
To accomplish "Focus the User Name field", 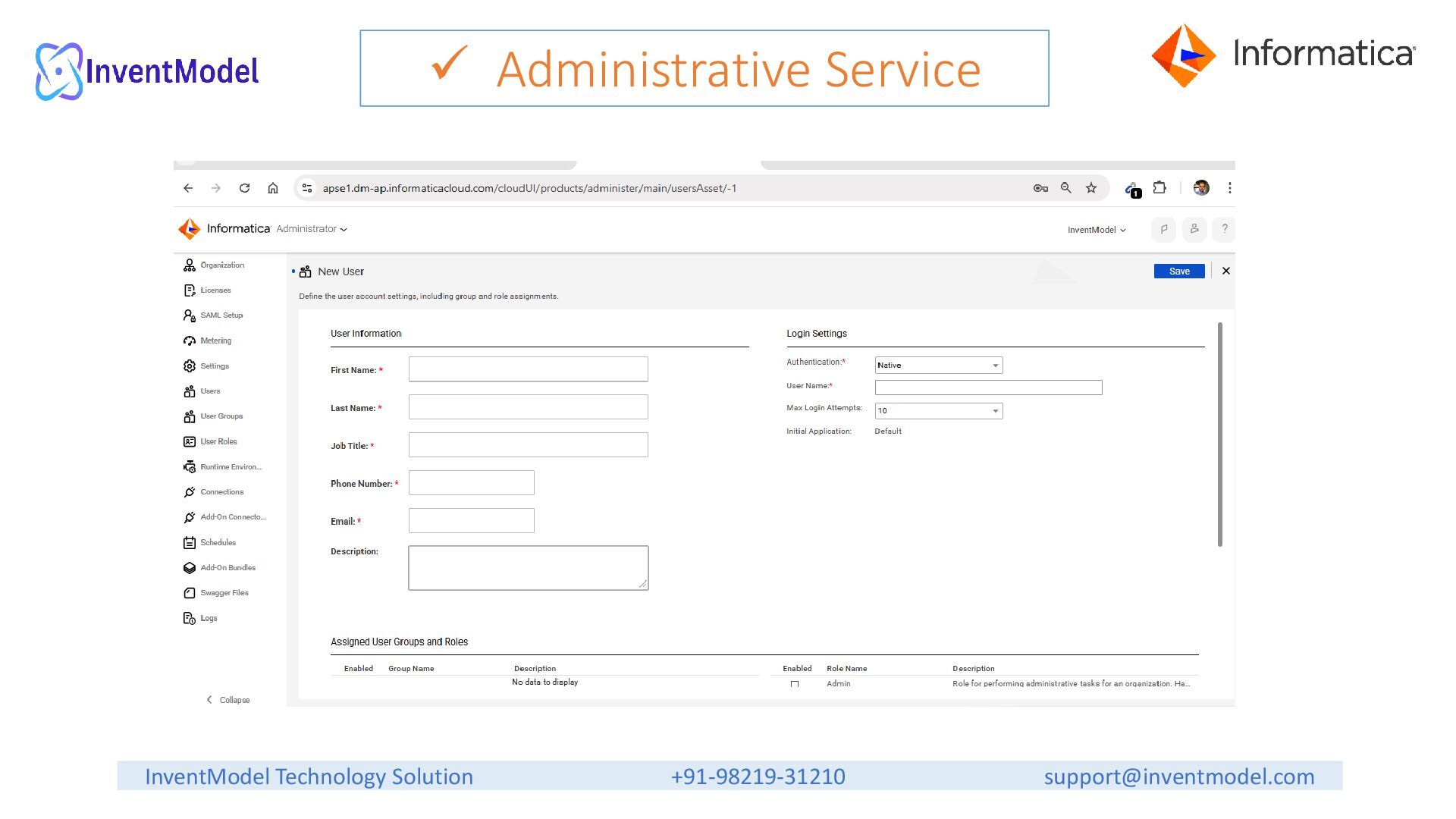I will [x=988, y=388].
